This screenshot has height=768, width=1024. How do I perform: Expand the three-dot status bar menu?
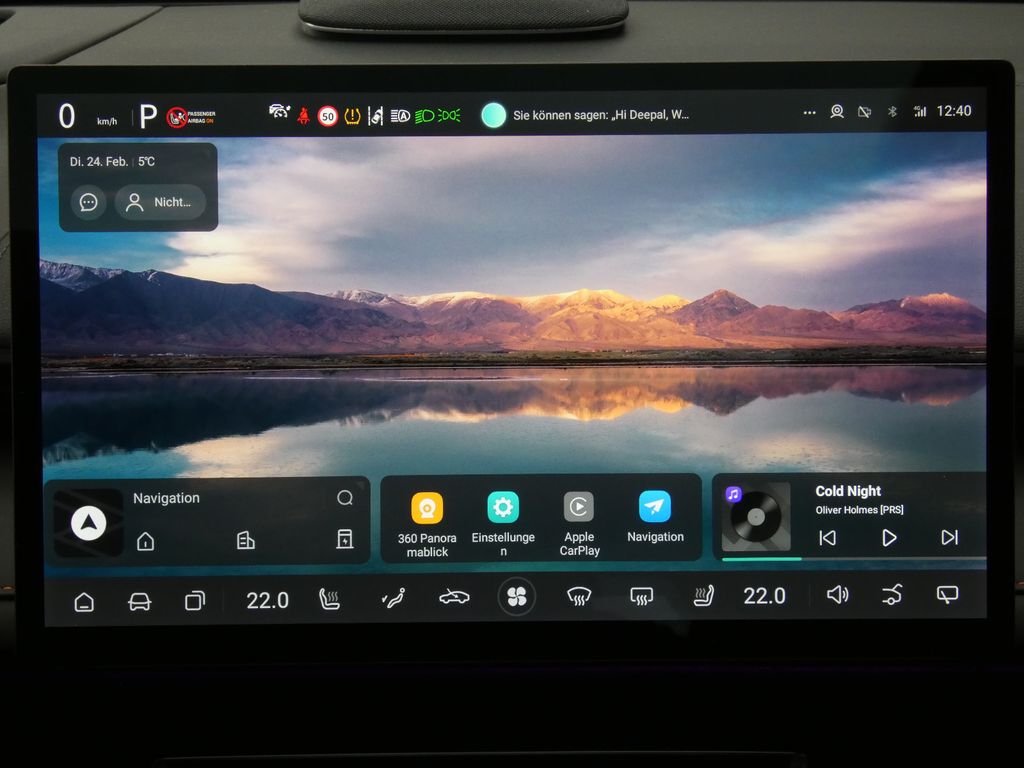[x=809, y=113]
